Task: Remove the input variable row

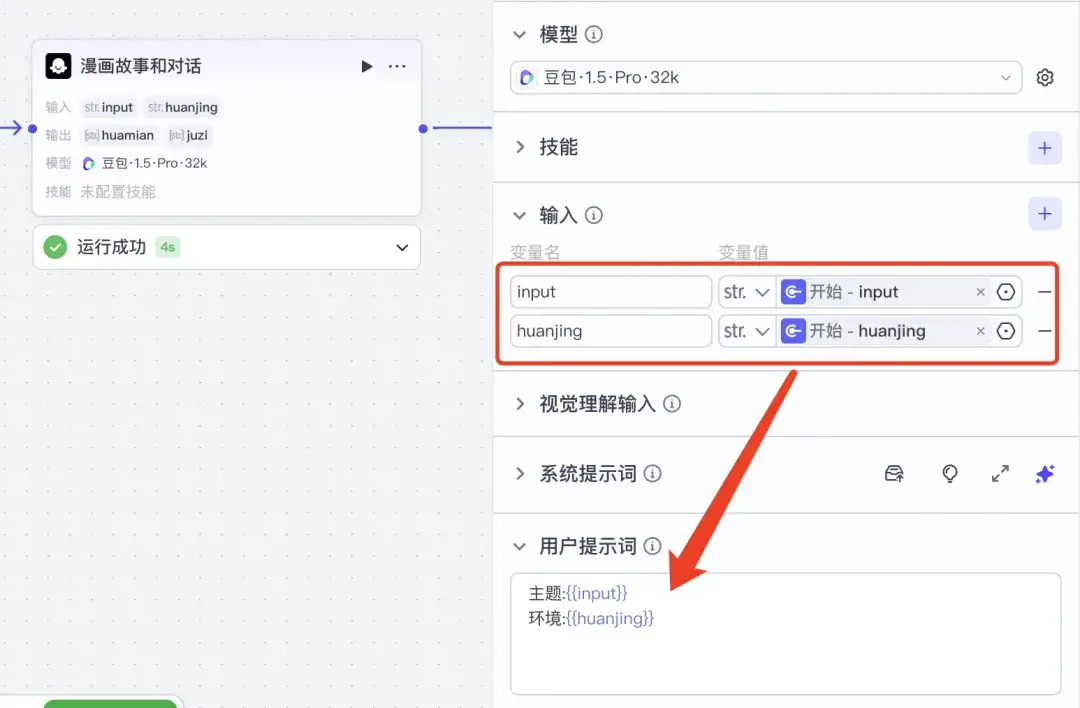Action: click(x=1044, y=292)
